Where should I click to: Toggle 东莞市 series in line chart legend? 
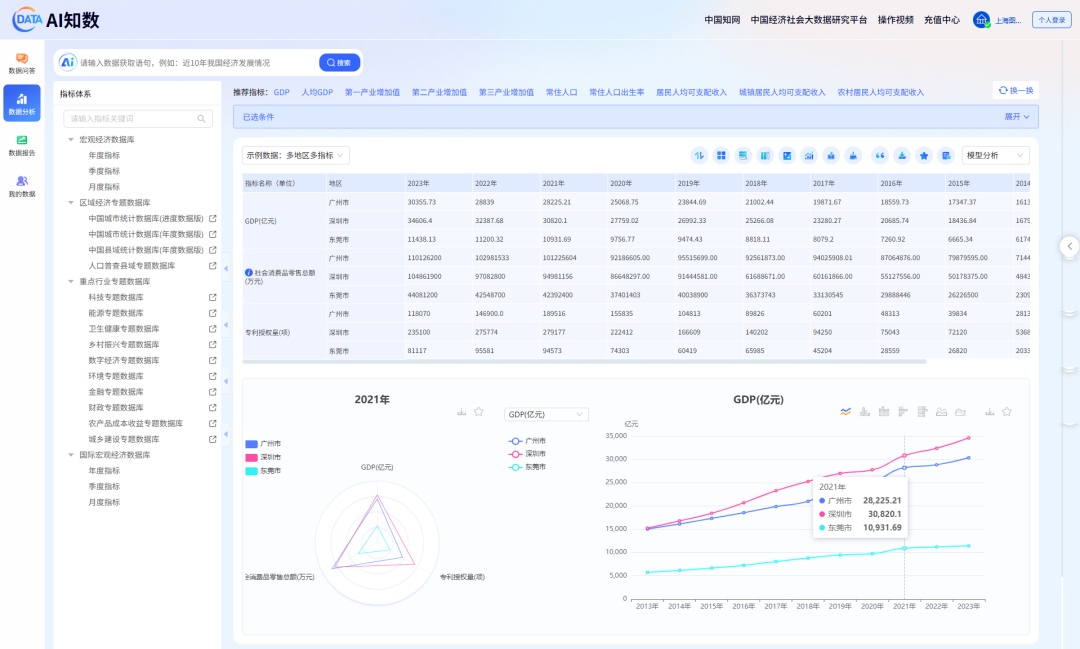click(528, 467)
